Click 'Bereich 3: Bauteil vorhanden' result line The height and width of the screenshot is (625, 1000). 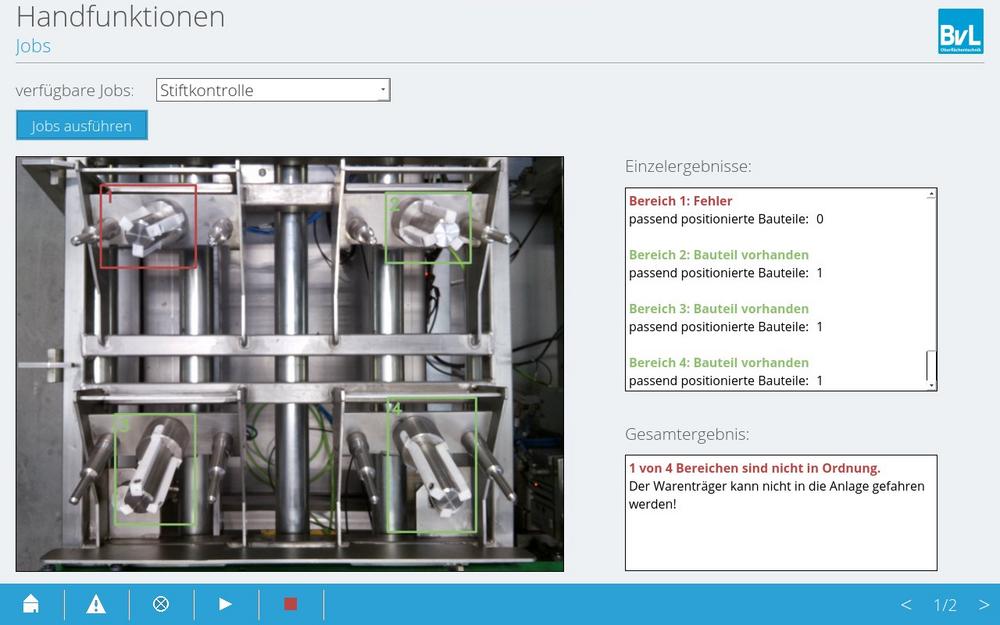tap(719, 309)
